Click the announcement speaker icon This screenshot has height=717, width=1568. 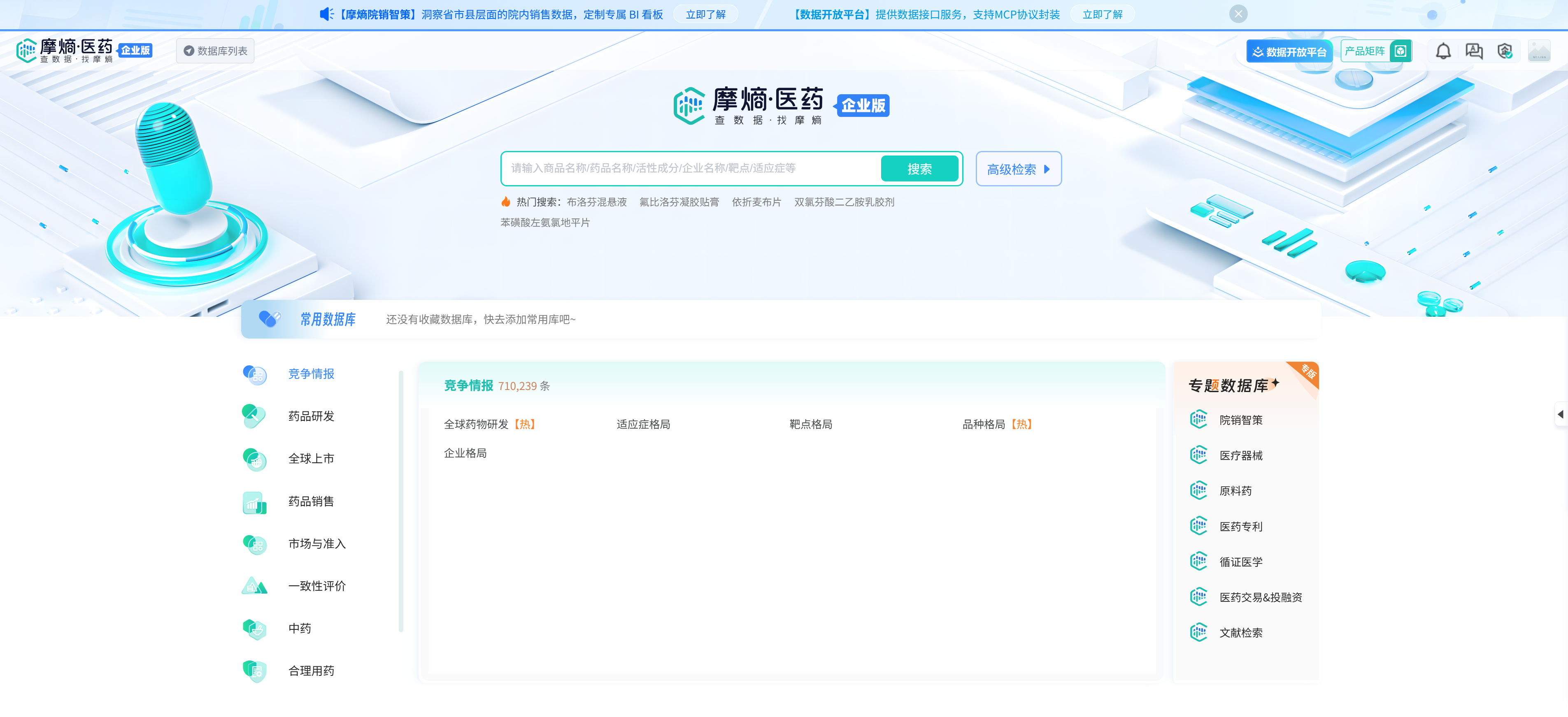coord(327,14)
